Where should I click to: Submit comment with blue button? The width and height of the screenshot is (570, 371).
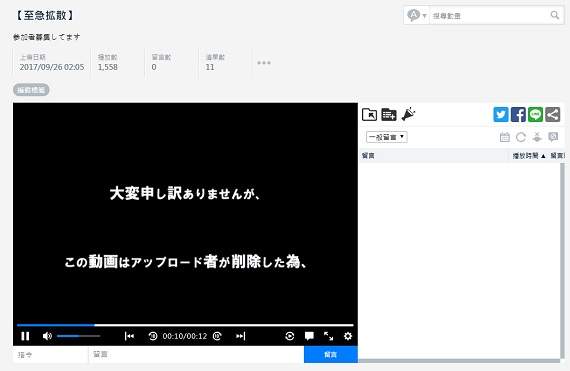coord(331,355)
